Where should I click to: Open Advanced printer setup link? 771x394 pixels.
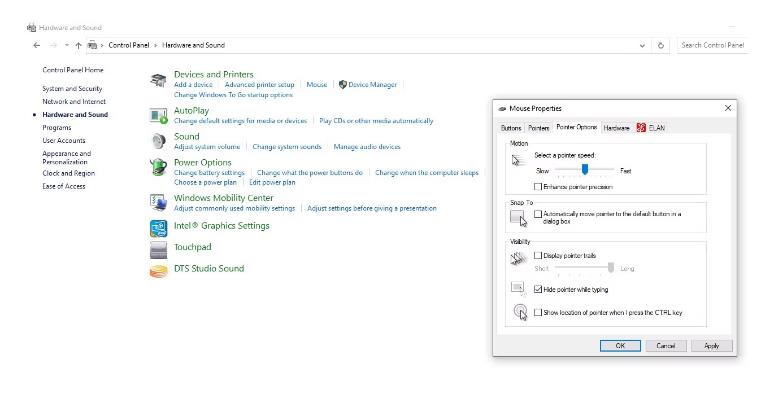(260, 85)
